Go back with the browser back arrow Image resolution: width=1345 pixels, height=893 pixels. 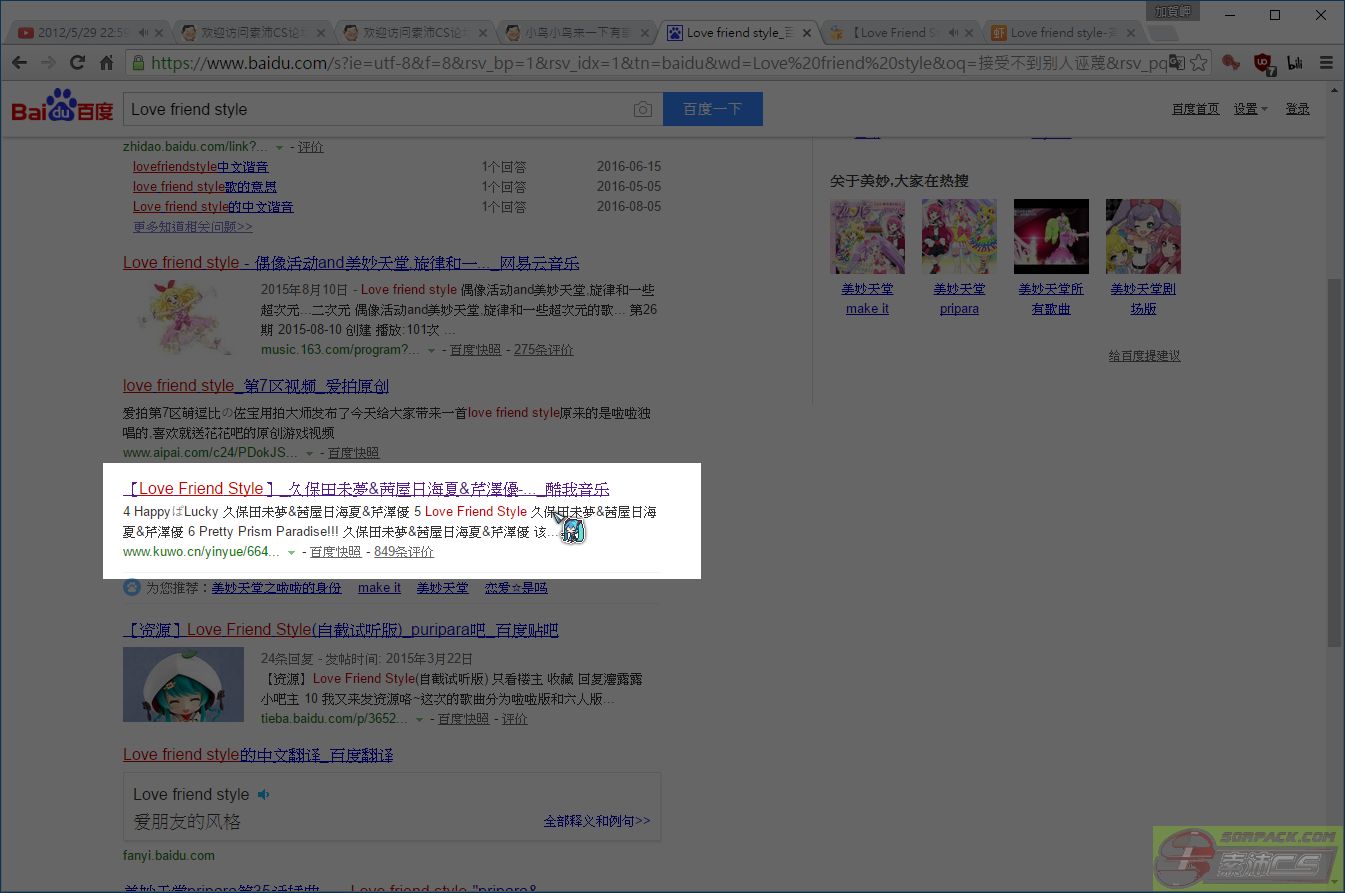point(19,63)
